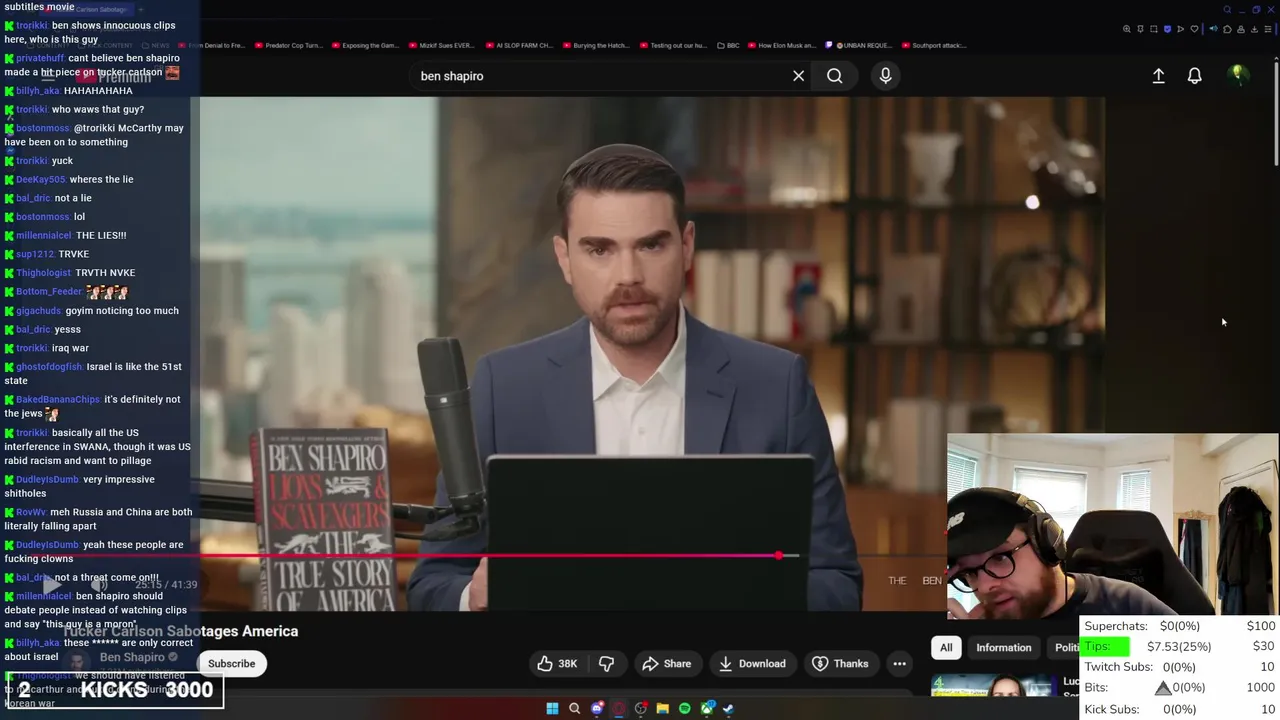The width and height of the screenshot is (1280, 720).
Task: Open YouTube notifications bell
Action: pyautogui.click(x=1194, y=76)
